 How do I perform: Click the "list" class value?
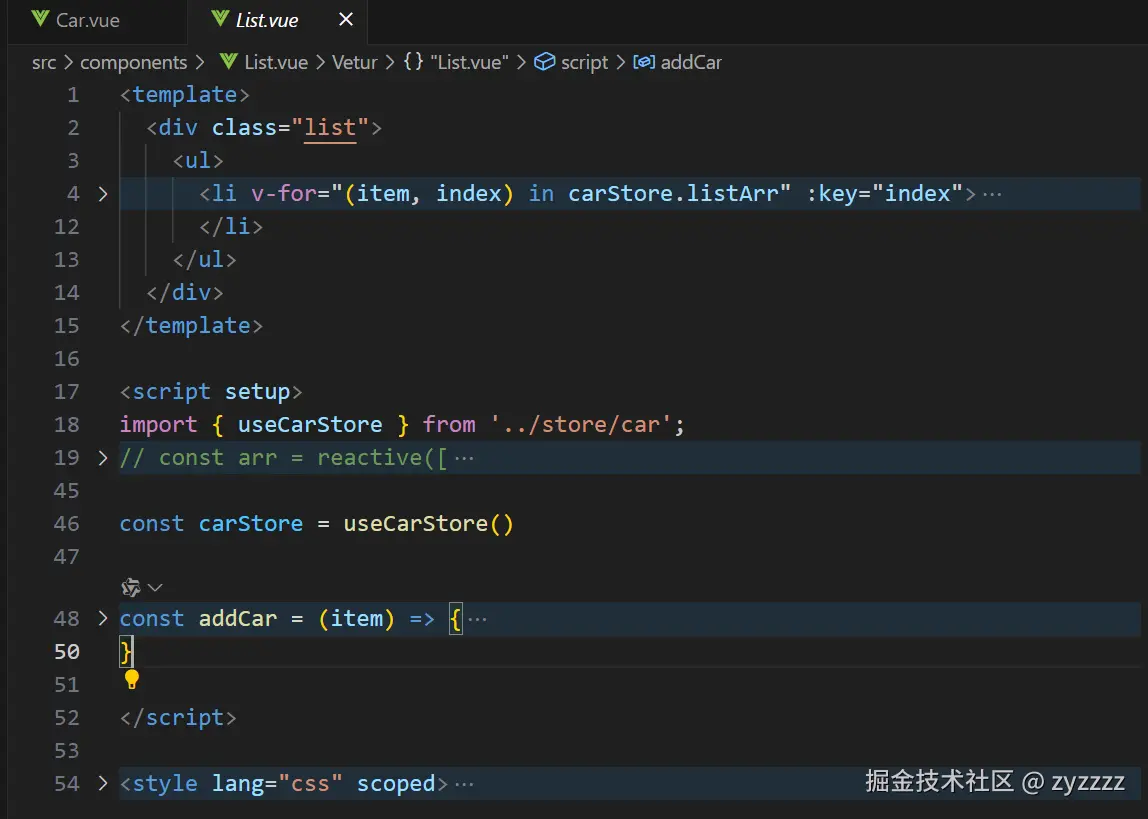click(x=329, y=128)
